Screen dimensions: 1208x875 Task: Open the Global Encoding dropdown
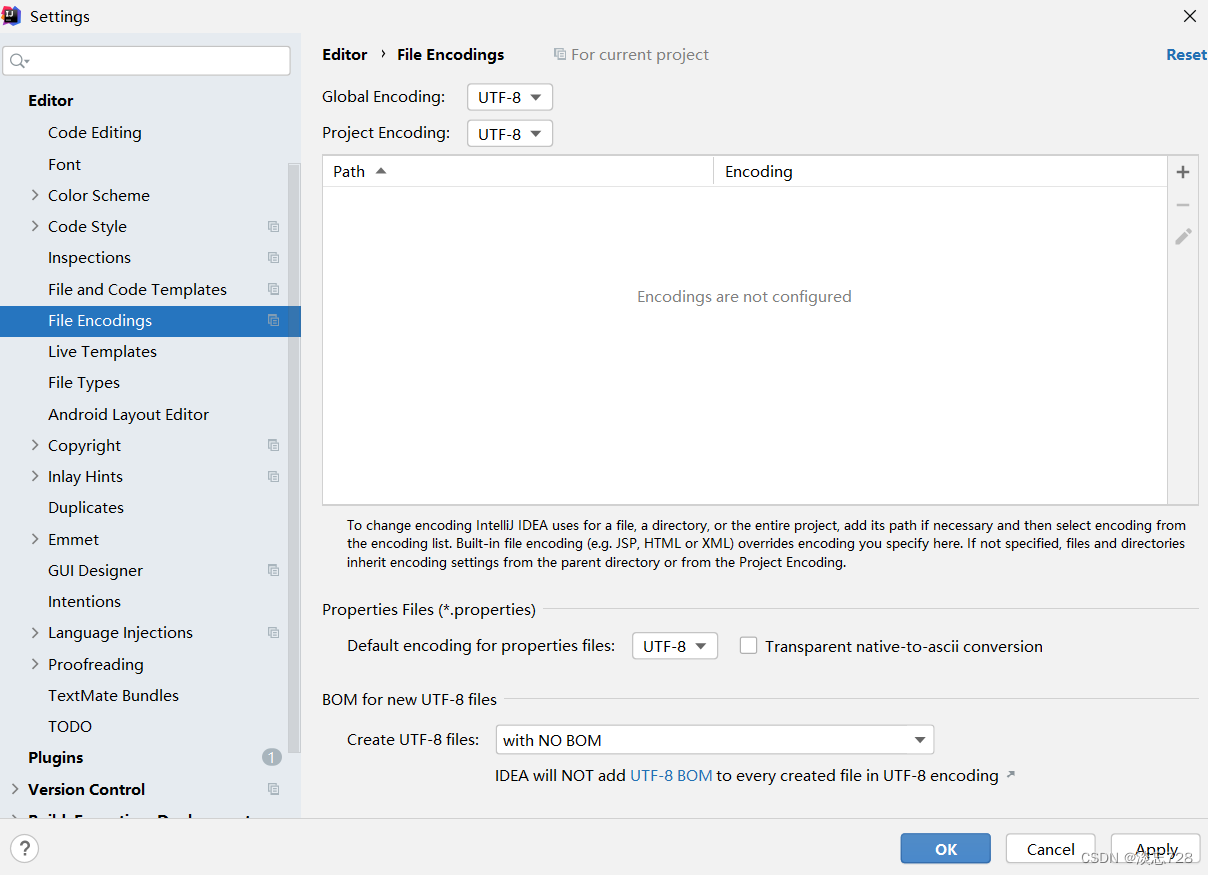coord(510,97)
